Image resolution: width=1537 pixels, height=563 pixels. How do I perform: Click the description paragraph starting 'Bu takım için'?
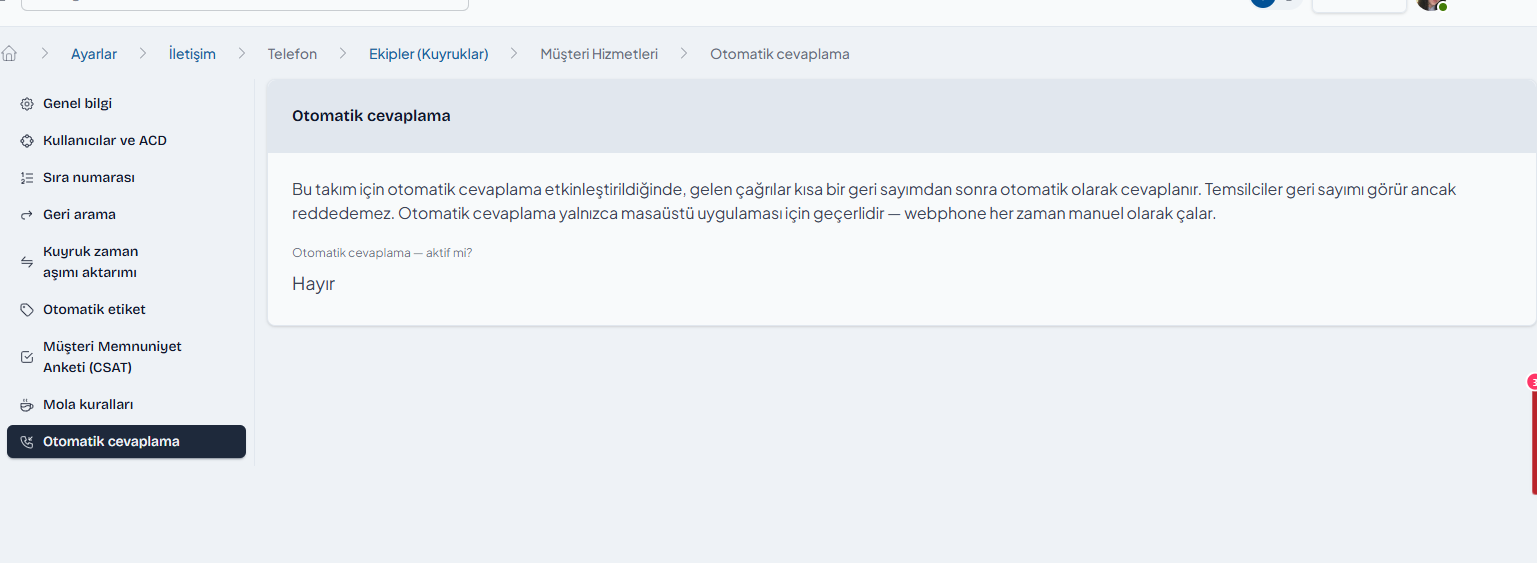pyautogui.click(x=874, y=202)
